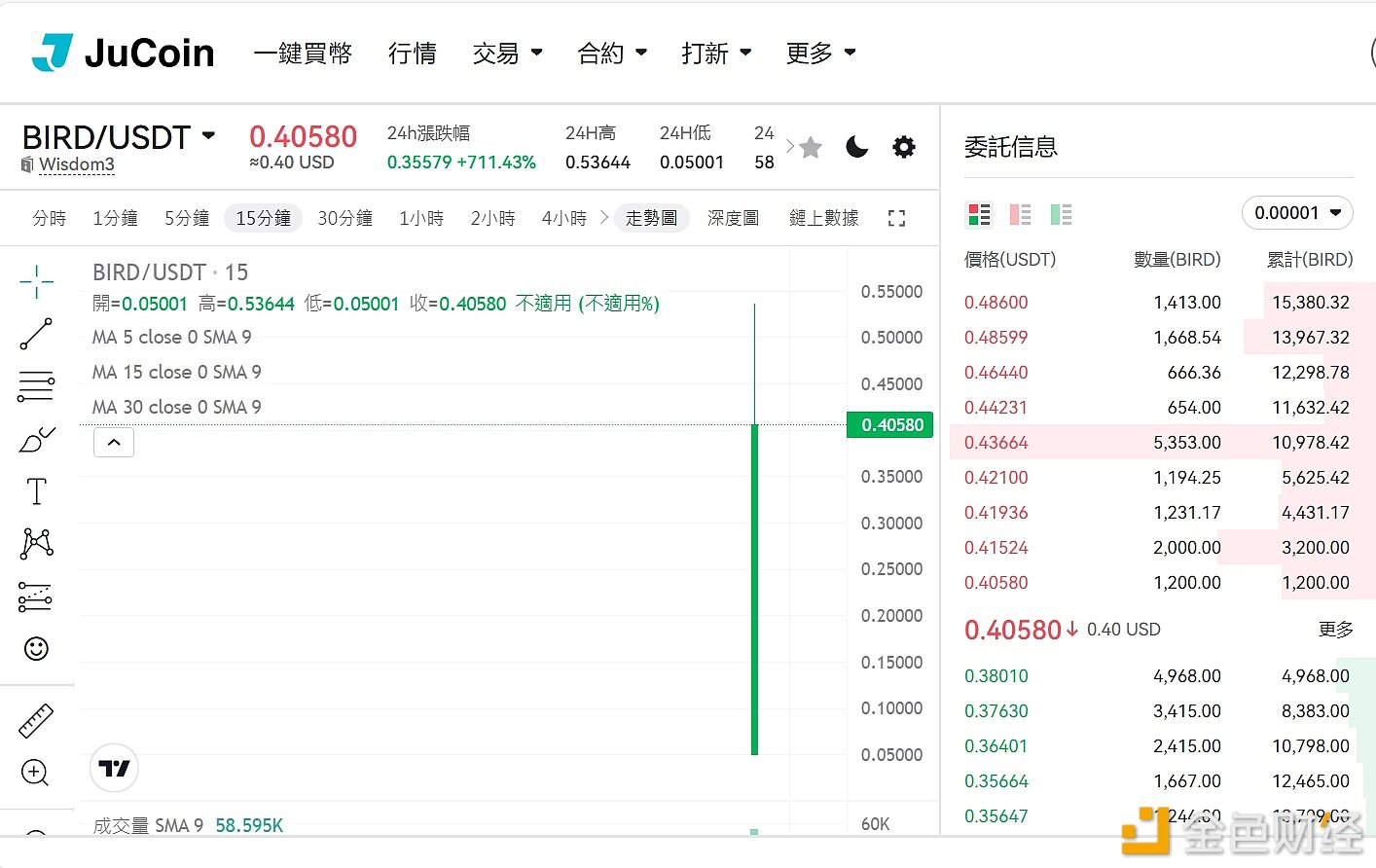Show more 24h stats arrow
The width and height of the screenshot is (1376, 868).
coord(790,147)
